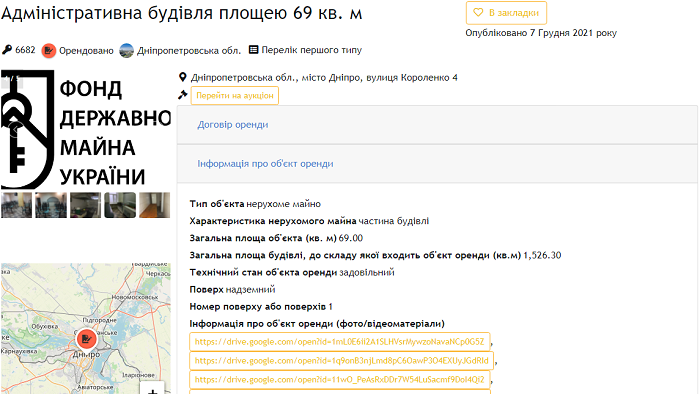Click the value частина будівлі
The image size is (700, 394).
[393, 221]
